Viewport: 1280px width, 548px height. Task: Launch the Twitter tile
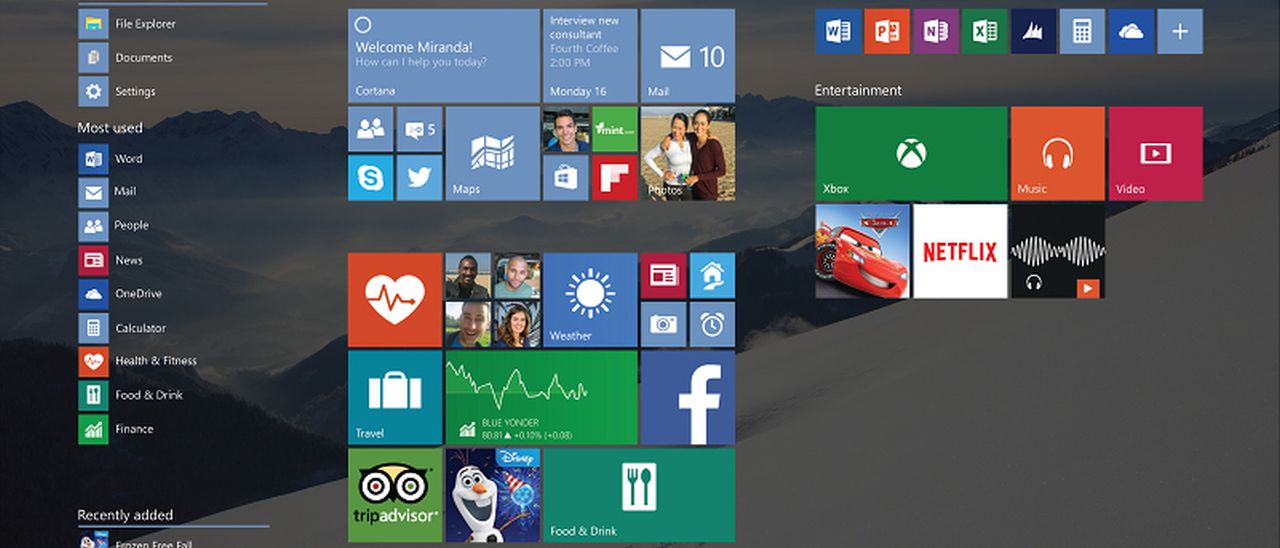[x=419, y=178]
